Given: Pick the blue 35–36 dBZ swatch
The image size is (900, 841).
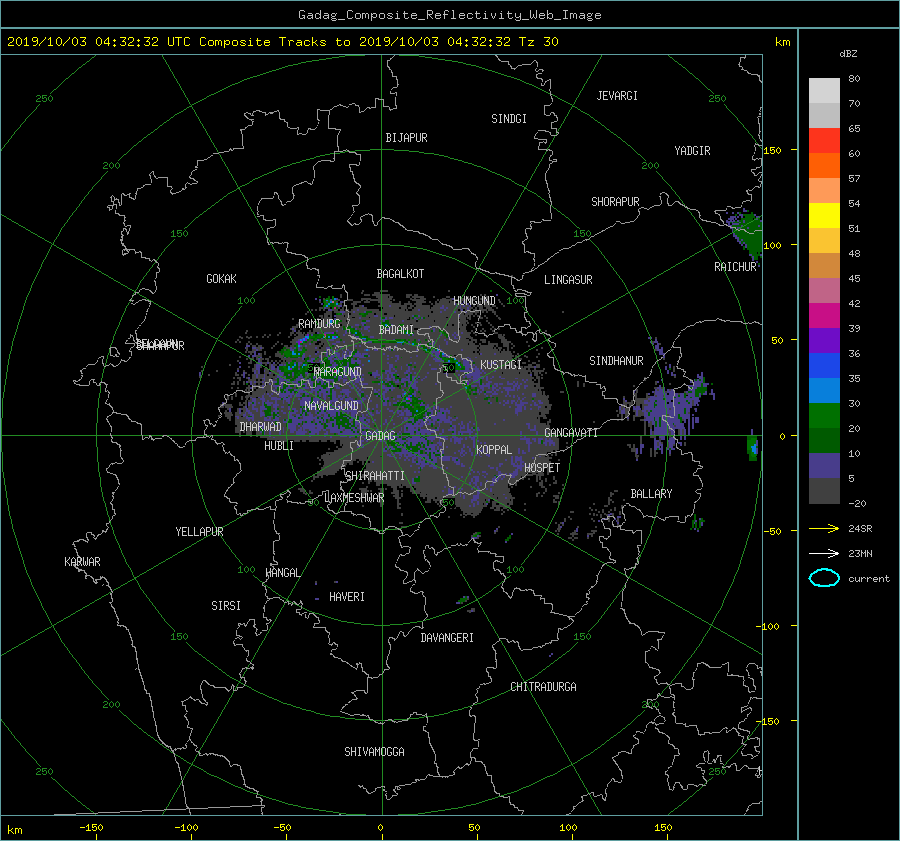Looking at the screenshot, I should click(824, 366).
